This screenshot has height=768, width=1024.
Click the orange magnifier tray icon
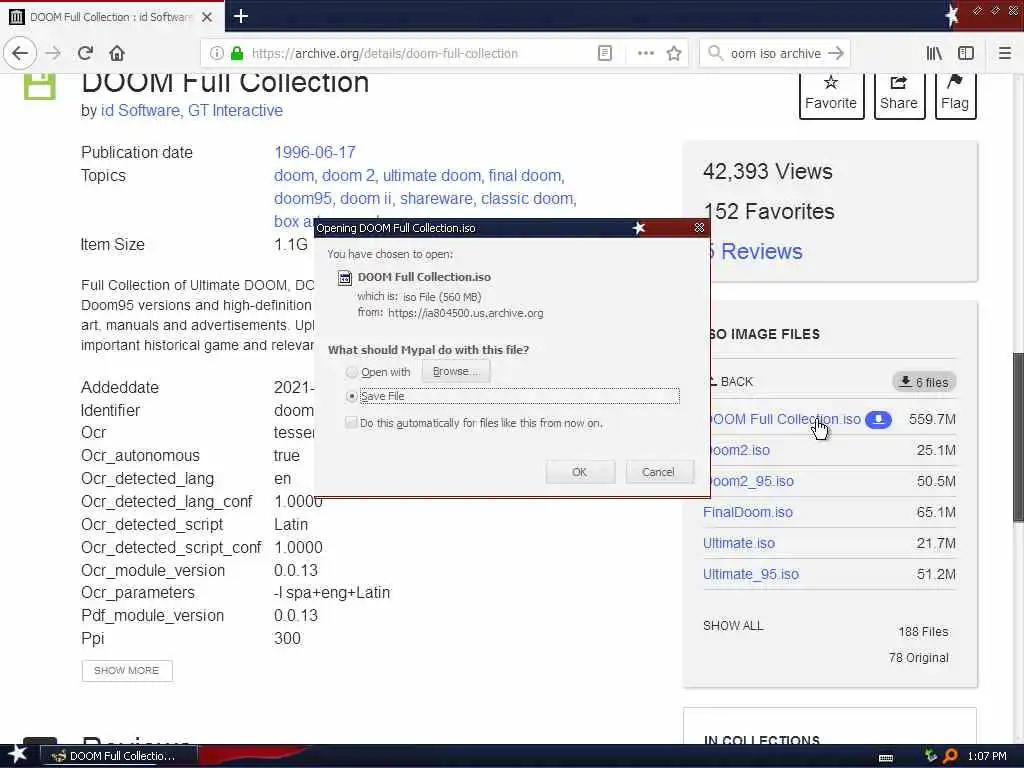(x=950, y=756)
